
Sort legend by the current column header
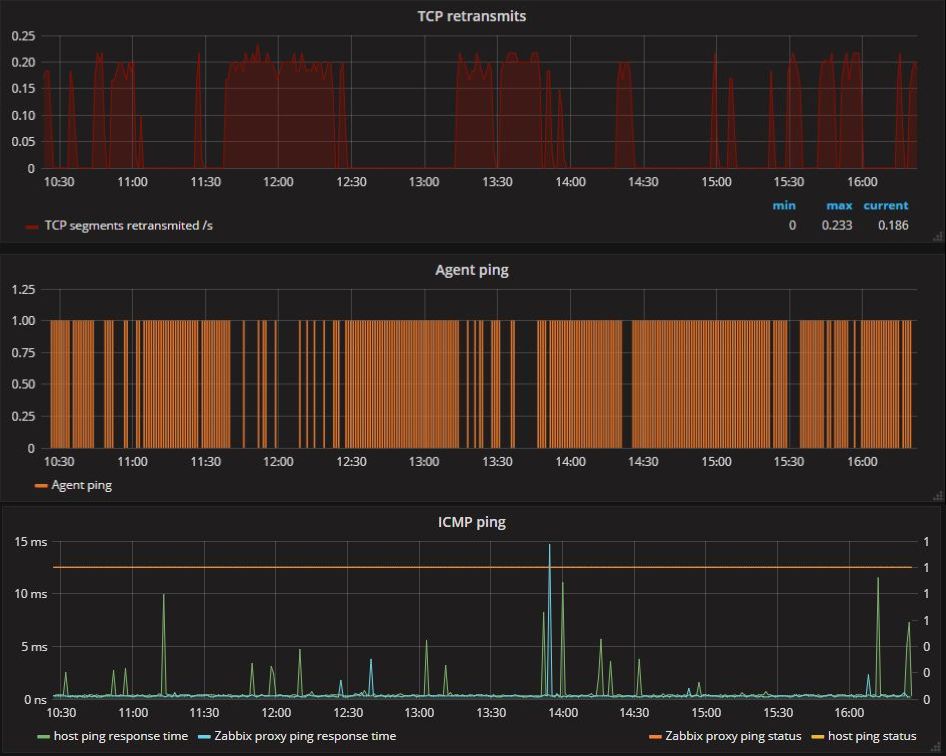pos(886,206)
